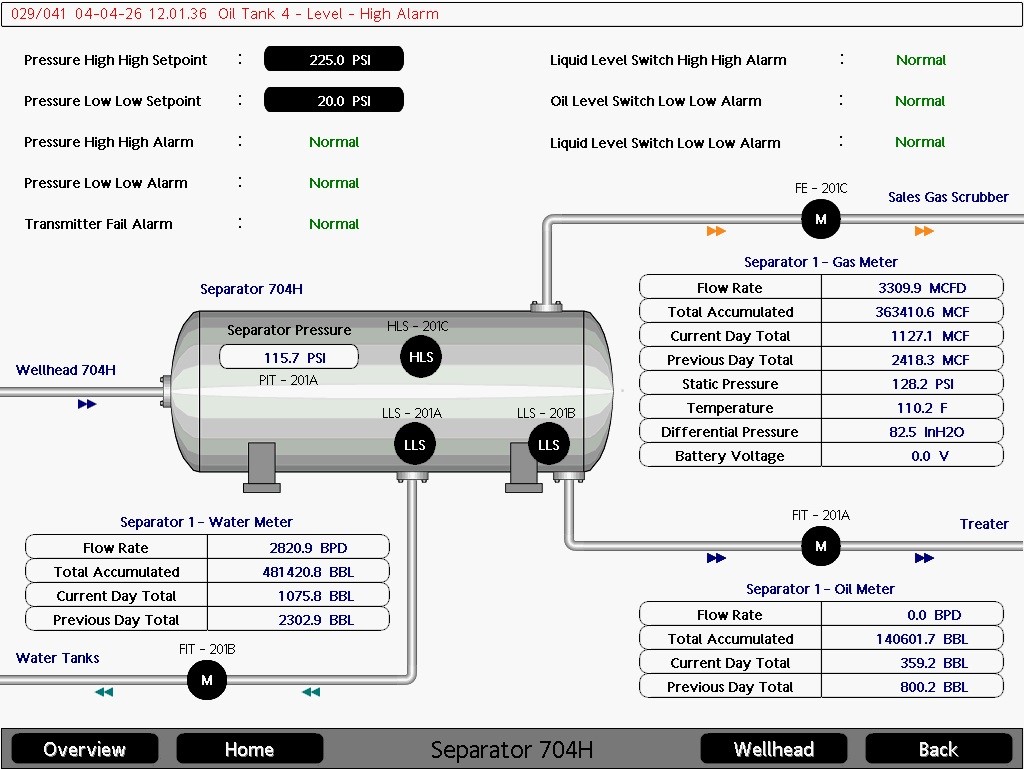This screenshot has width=1024, height=769.
Task: Click the Sales Gas Scrubber label
Action: click(x=948, y=197)
